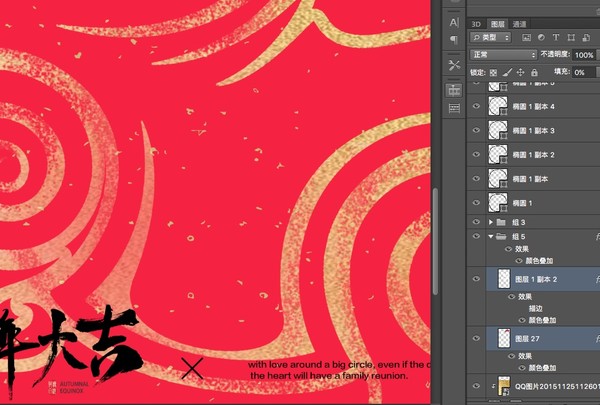The image size is (600, 405).
Task: Select the 图层 1 副本 2 layer name
Action: (536, 279)
